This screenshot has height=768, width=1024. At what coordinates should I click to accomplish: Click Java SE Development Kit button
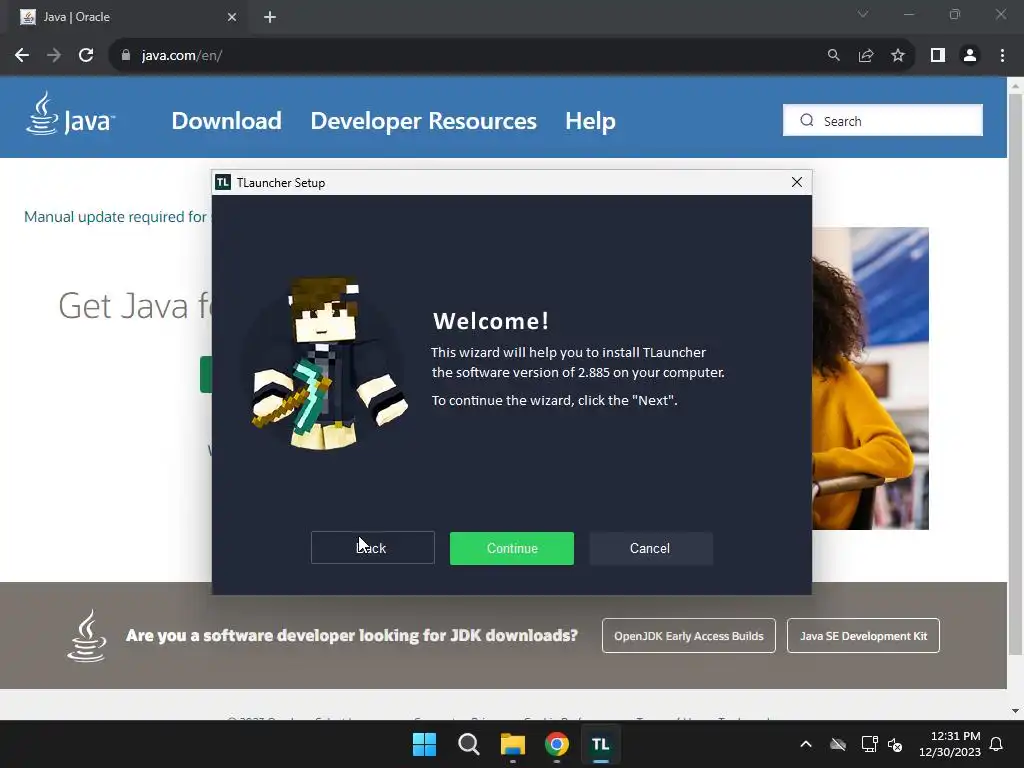pos(863,635)
